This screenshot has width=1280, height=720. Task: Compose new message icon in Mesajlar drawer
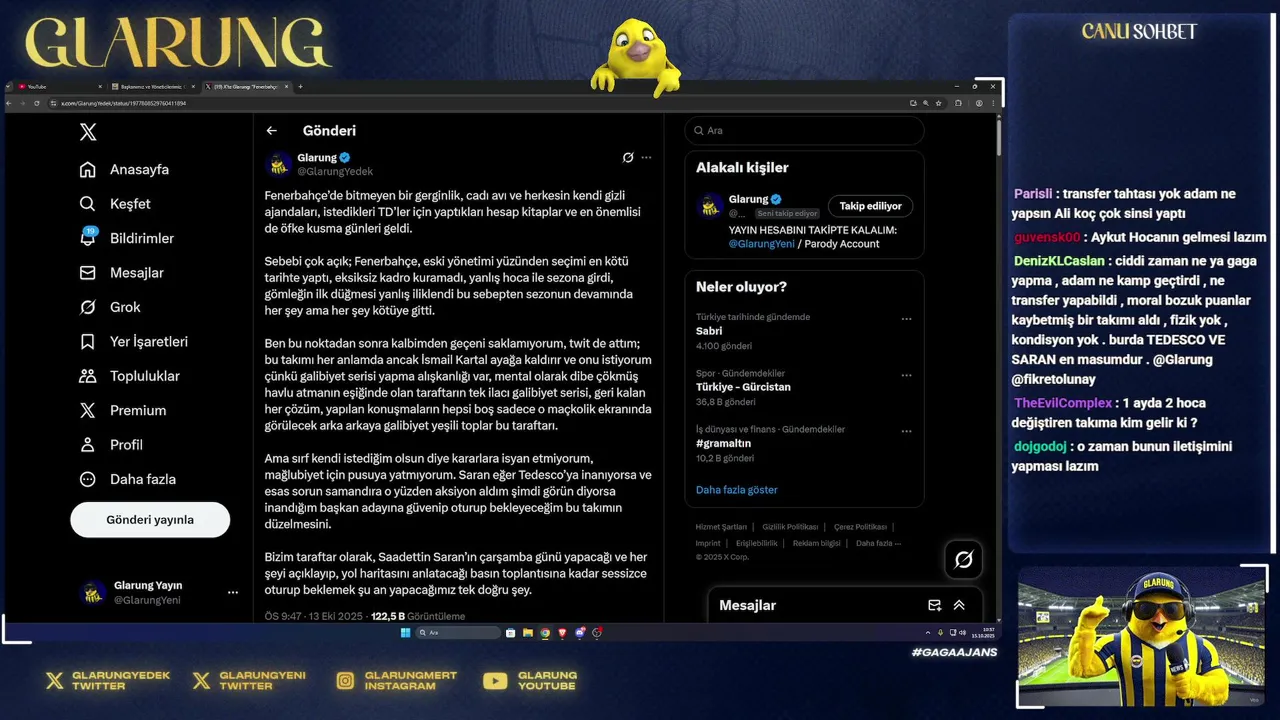click(x=934, y=605)
